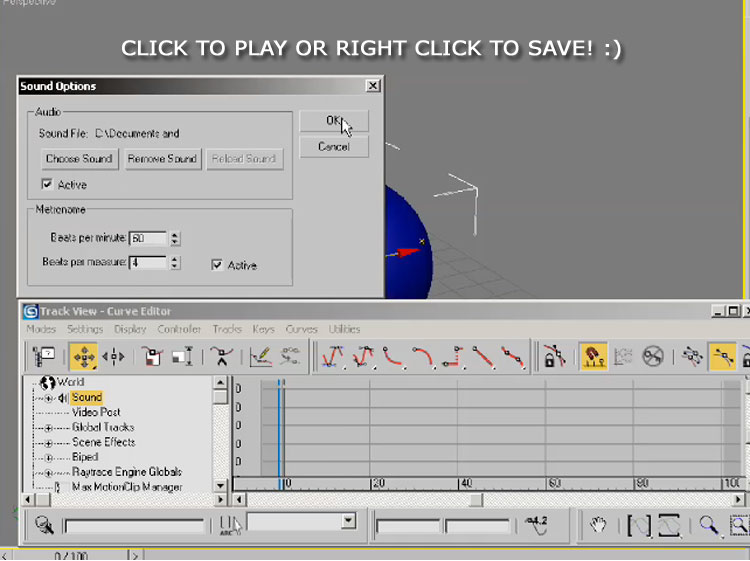The width and height of the screenshot is (750, 561).
Task: Expand the Sound track node
Action: (48, 398)
